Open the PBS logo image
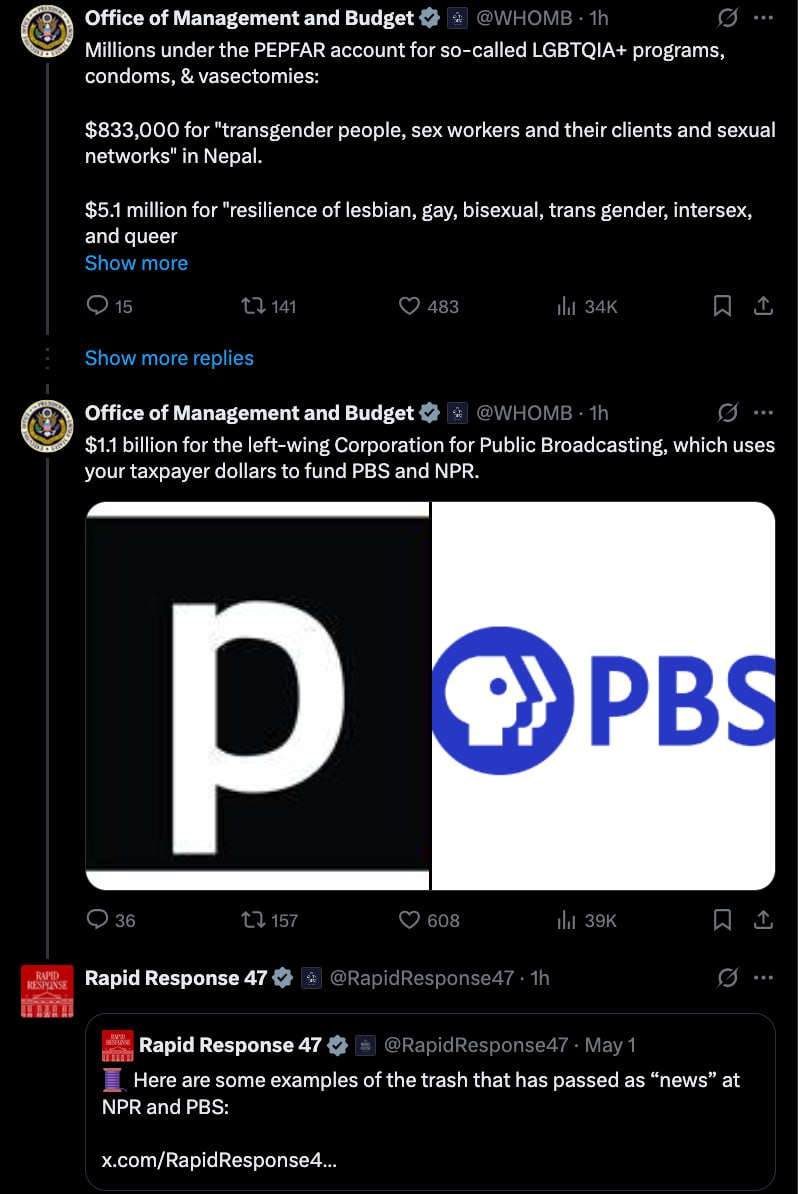Viewport: 798px width, 1194px height. pos(603,696)
